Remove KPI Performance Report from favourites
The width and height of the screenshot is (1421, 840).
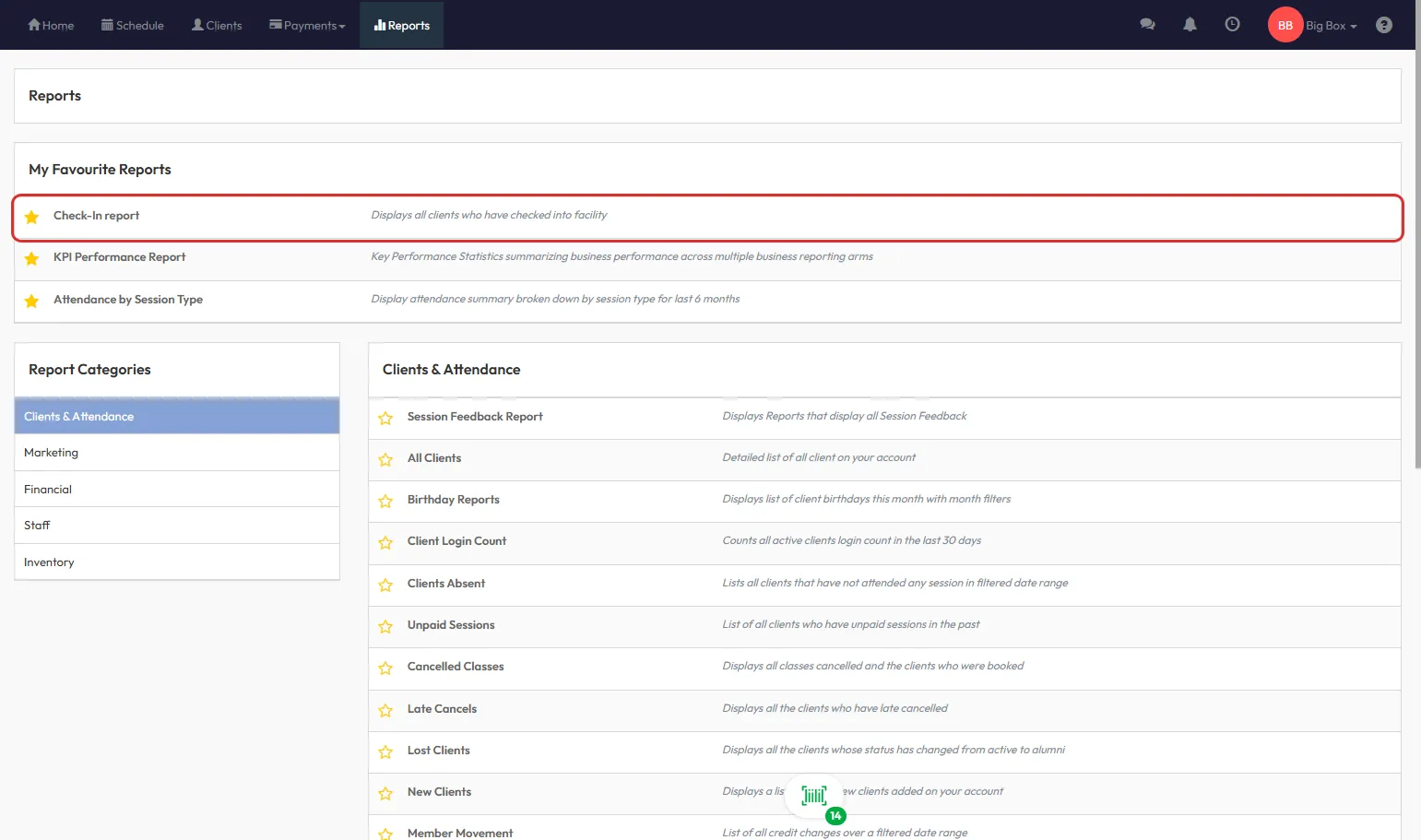32,258
